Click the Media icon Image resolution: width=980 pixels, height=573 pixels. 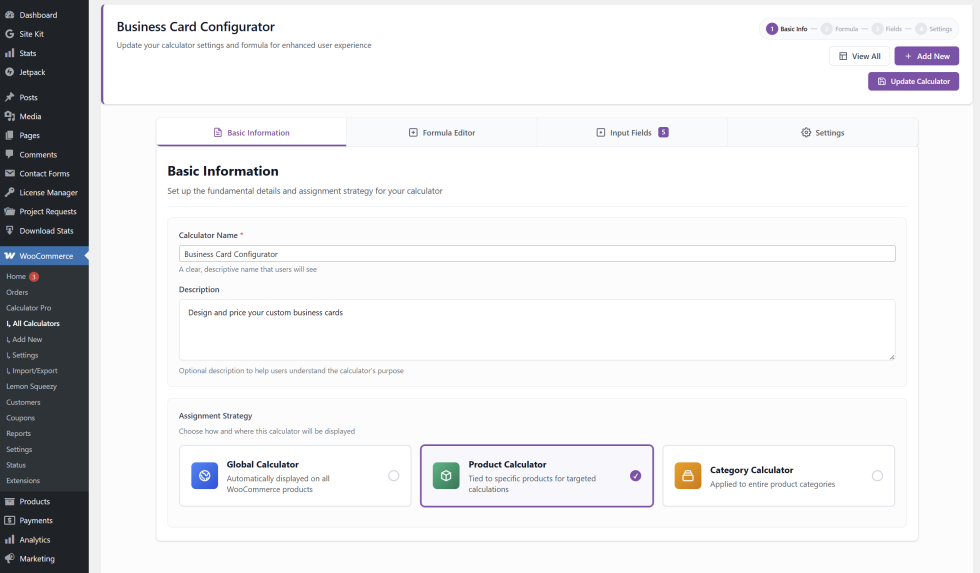pos(9,116)
